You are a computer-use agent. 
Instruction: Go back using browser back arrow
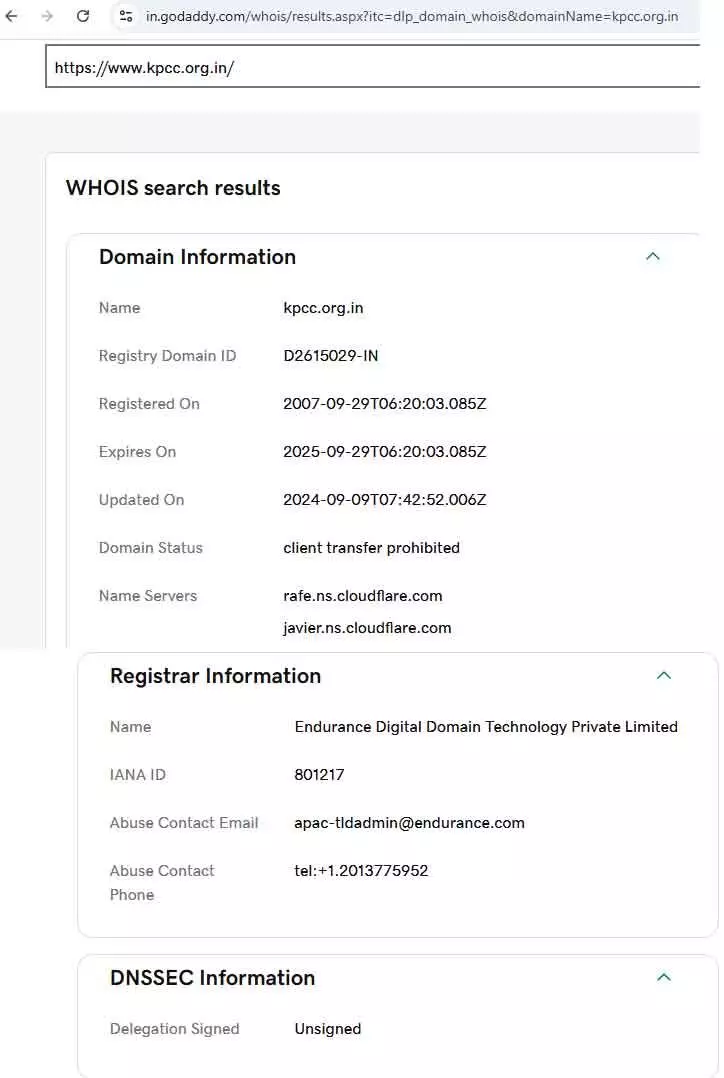click(11, 16)
